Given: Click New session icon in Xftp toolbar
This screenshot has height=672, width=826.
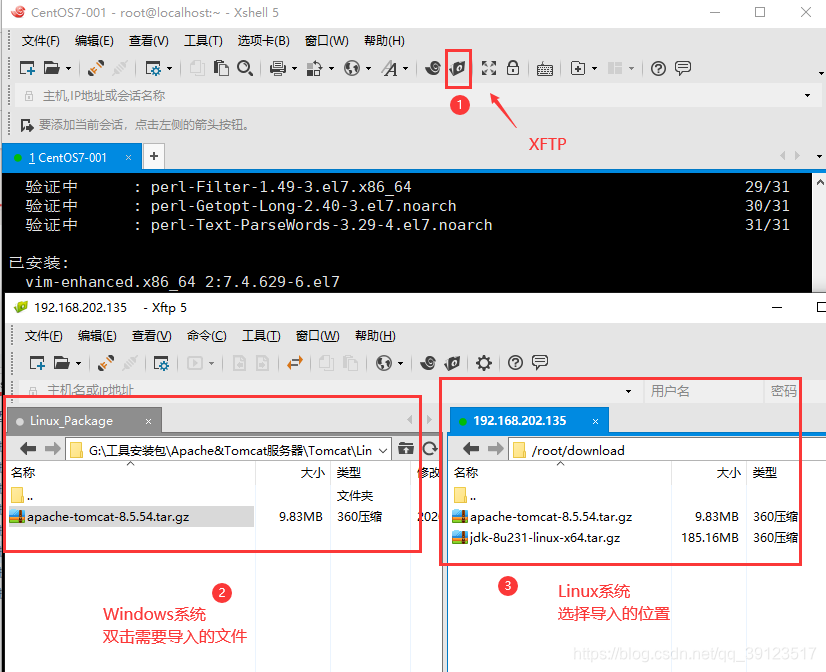Looking at the screenshot, I should [37, 363].
